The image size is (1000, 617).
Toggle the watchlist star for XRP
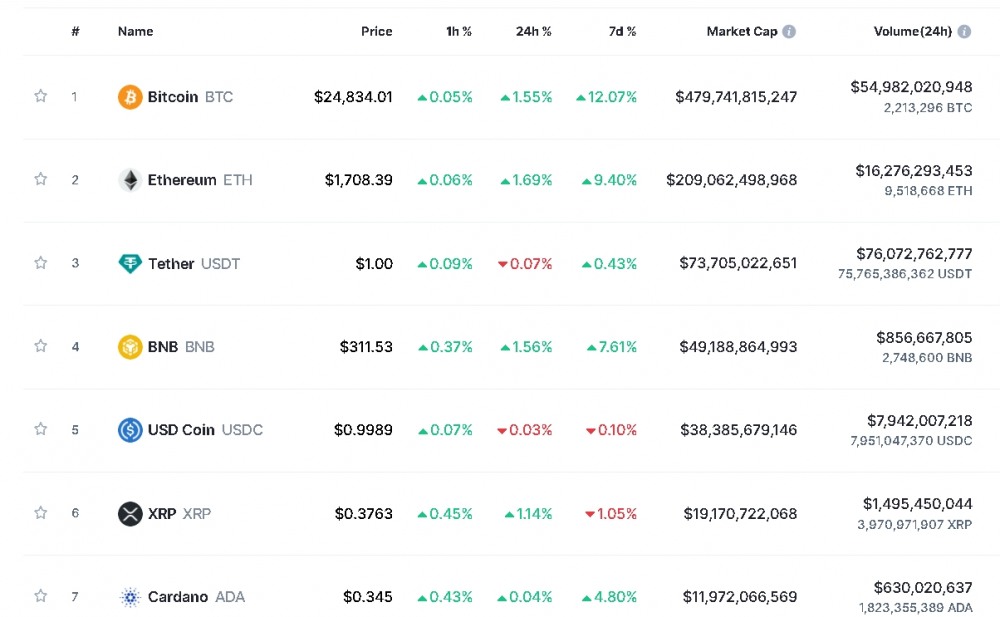point(41,514)
